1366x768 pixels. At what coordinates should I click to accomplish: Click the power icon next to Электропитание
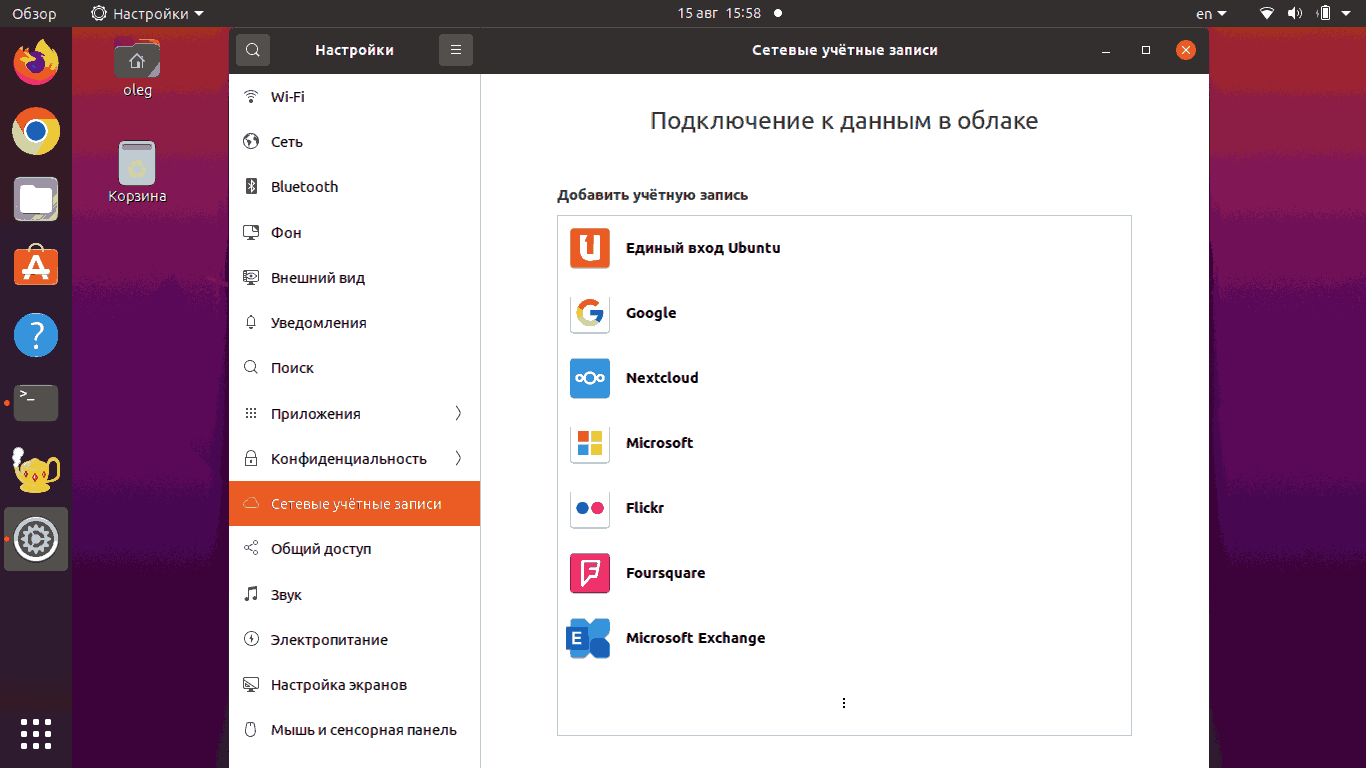(252, 640)
